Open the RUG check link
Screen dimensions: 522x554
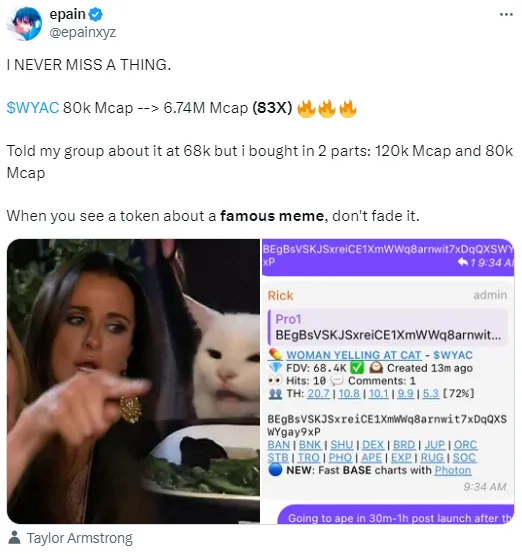point(432,458)
